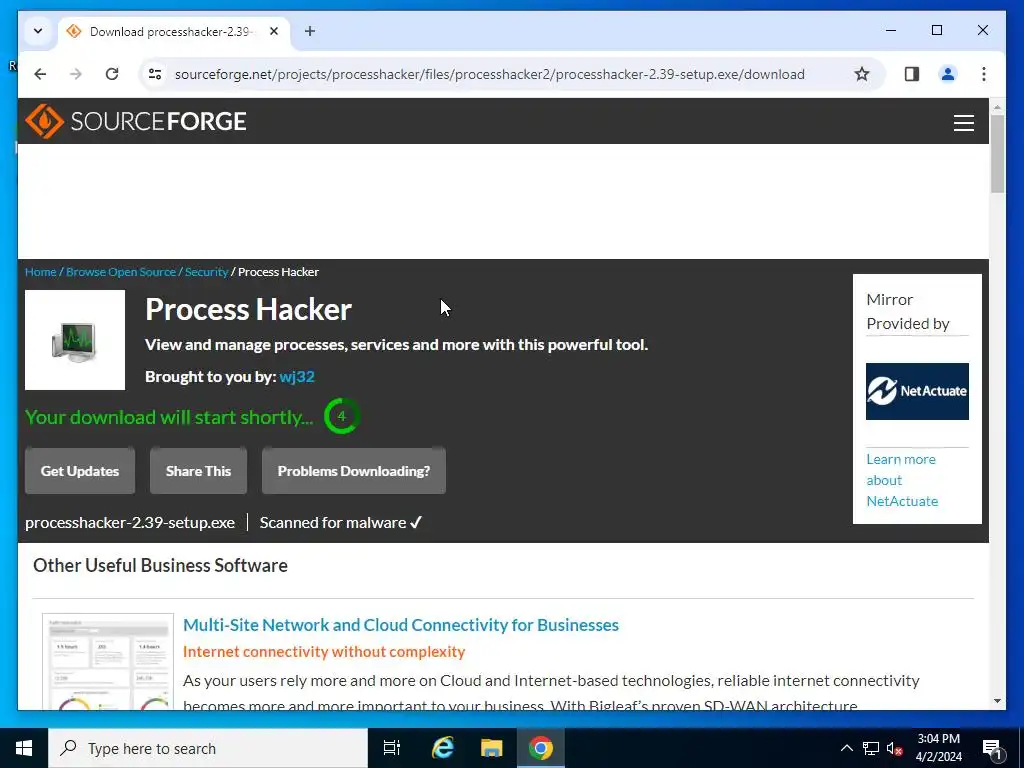Screen dimensions: 1024x768
Task: Open Learn more about NetActuate link
Action: pos(902,480)
